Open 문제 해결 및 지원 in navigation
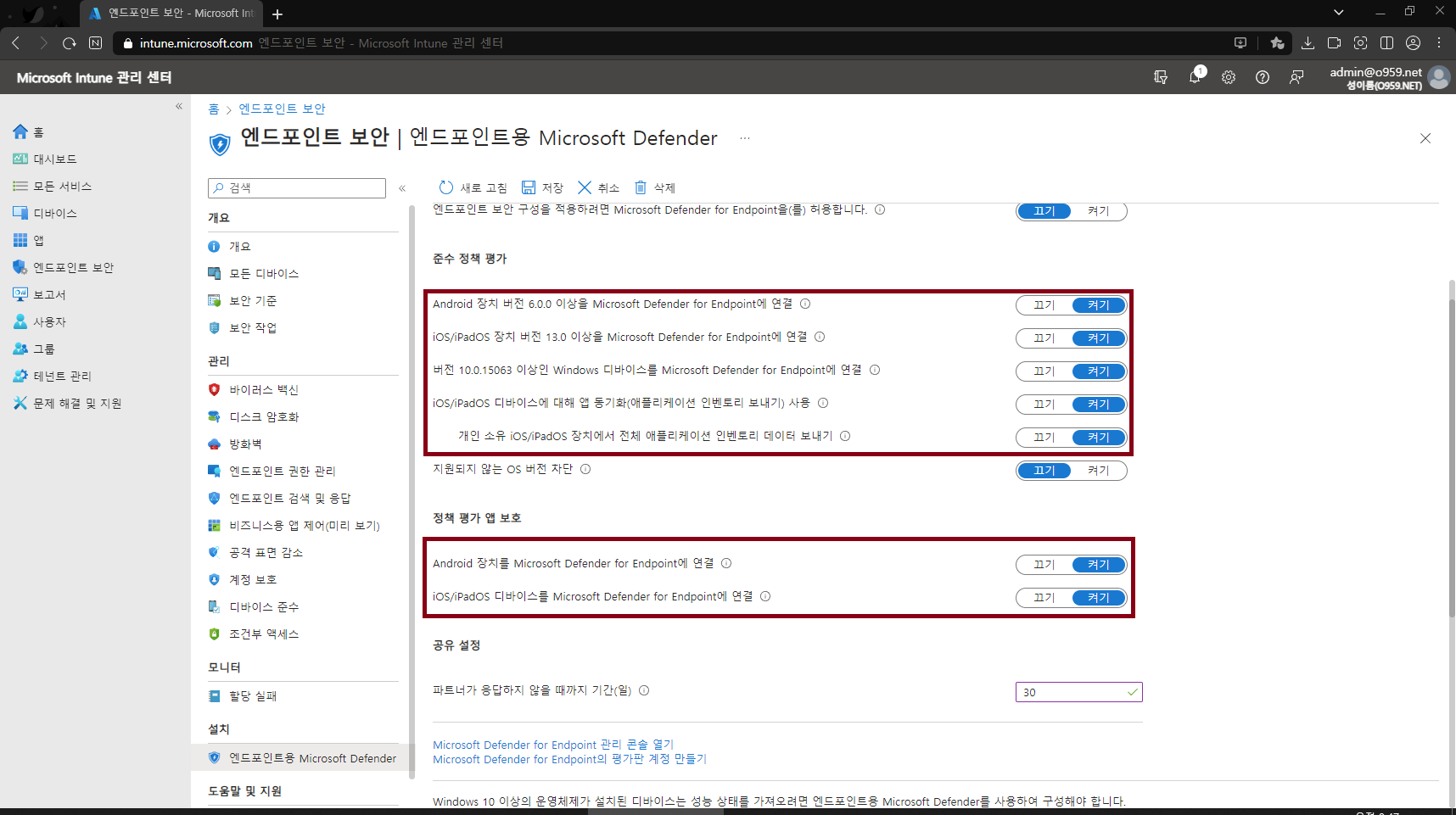Viewport: 1456px width, 815px height. click(67, 404)
